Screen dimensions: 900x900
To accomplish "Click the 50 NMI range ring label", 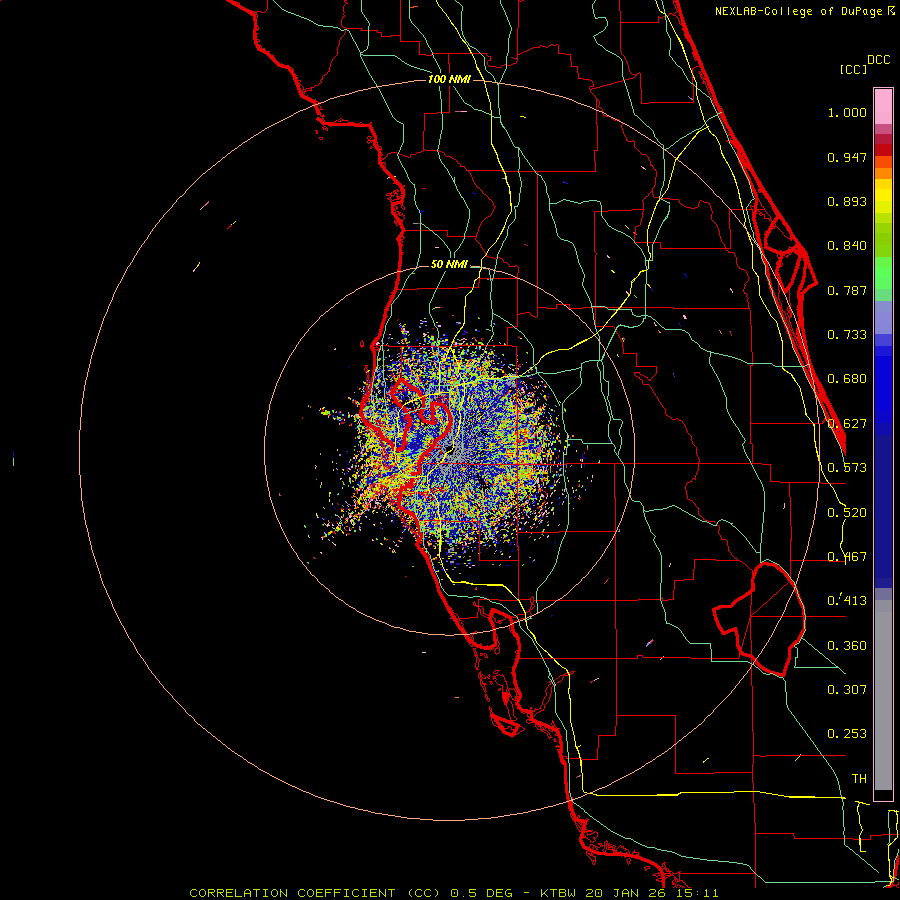I will pos(449,264).
